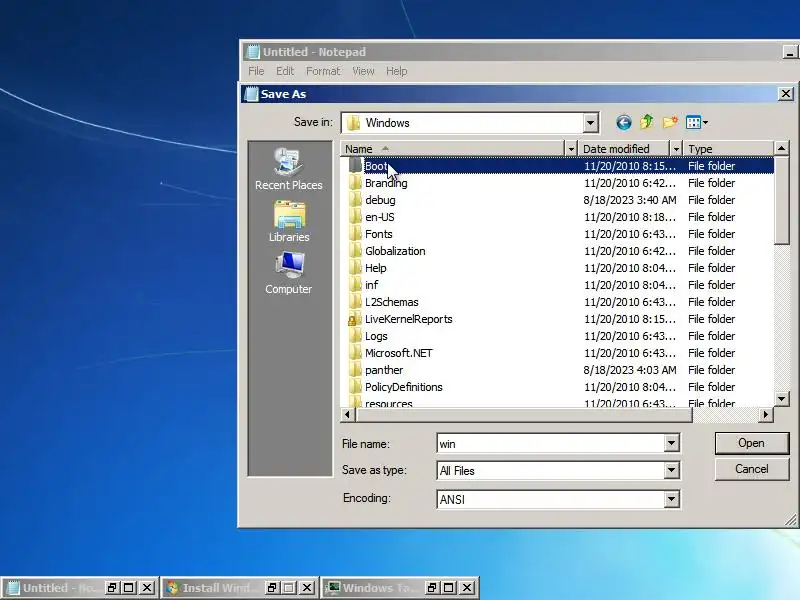This screenshot has height=600, width=800.
Task: Select the Boot folder icon
Action: click(355, 165)
